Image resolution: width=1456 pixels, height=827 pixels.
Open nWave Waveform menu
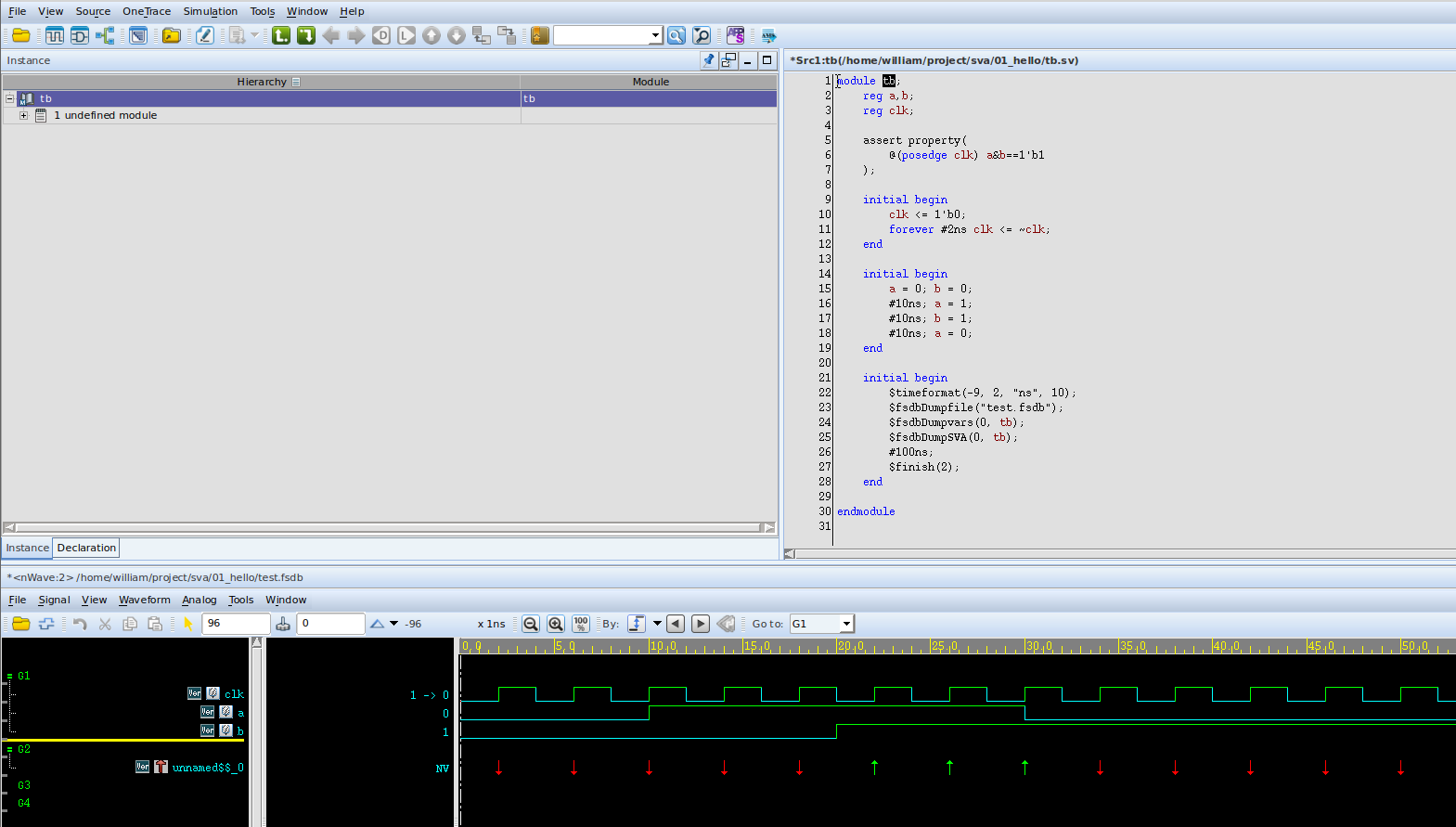(x=144, y=600)
